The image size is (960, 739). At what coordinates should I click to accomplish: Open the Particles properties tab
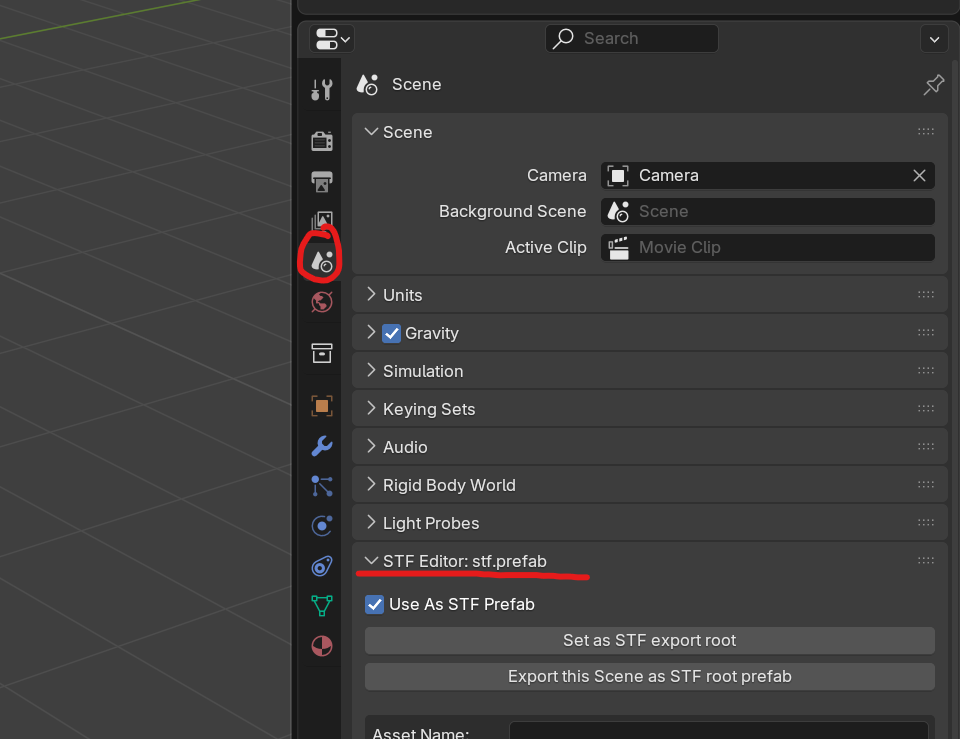coord(321,486)
